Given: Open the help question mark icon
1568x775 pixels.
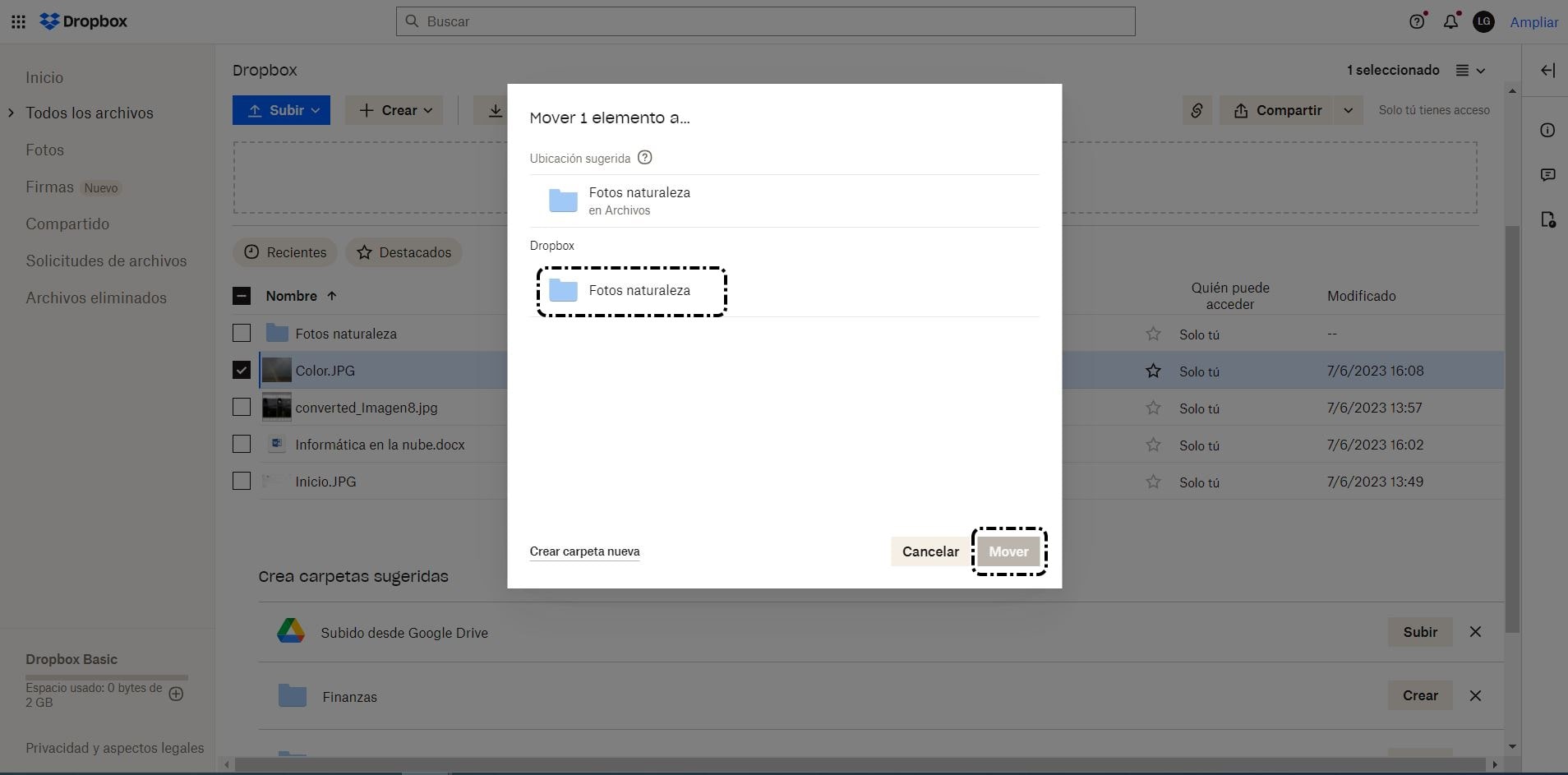Looking at the screenshot, I should [x=1417, y=22].
